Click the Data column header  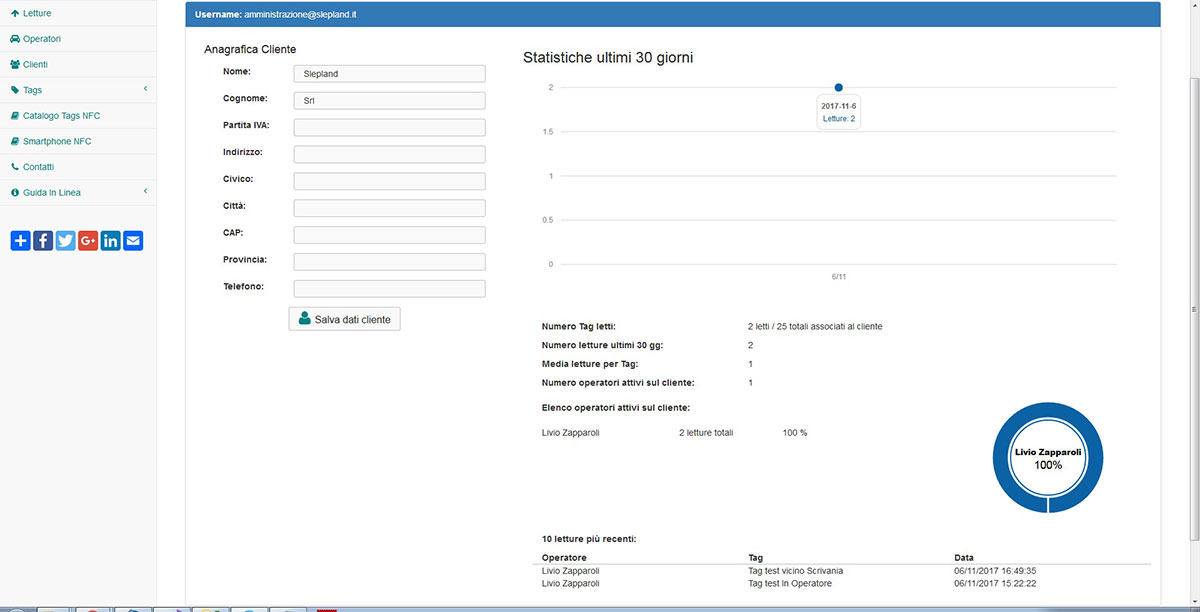coord(964,557)
